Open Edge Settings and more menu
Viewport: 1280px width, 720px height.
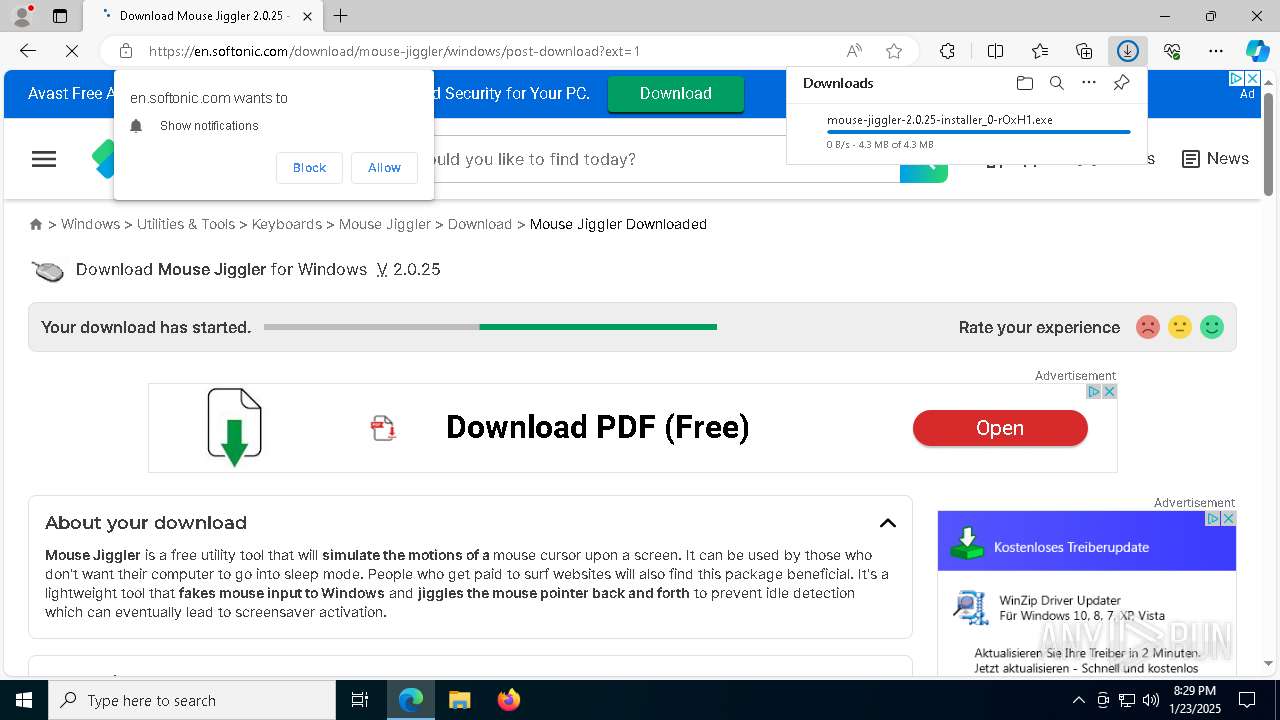(1216, 51)
